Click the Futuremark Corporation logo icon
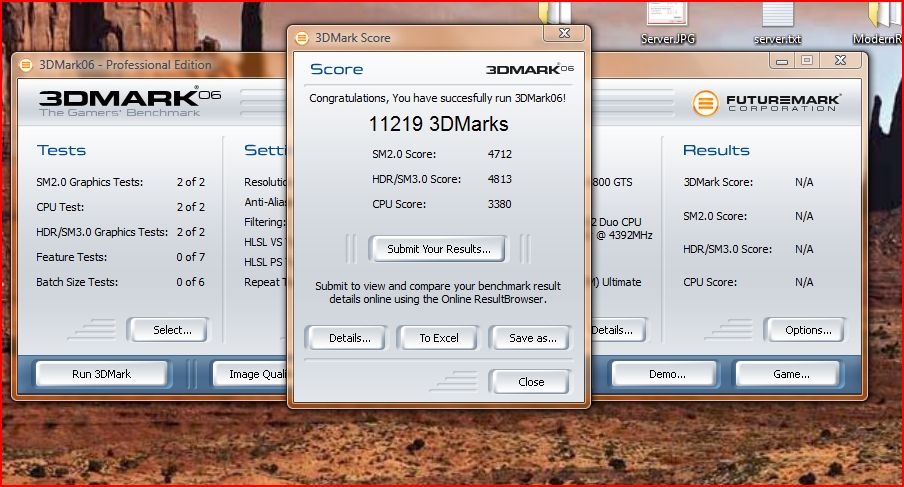 click(x=705, y=104)
